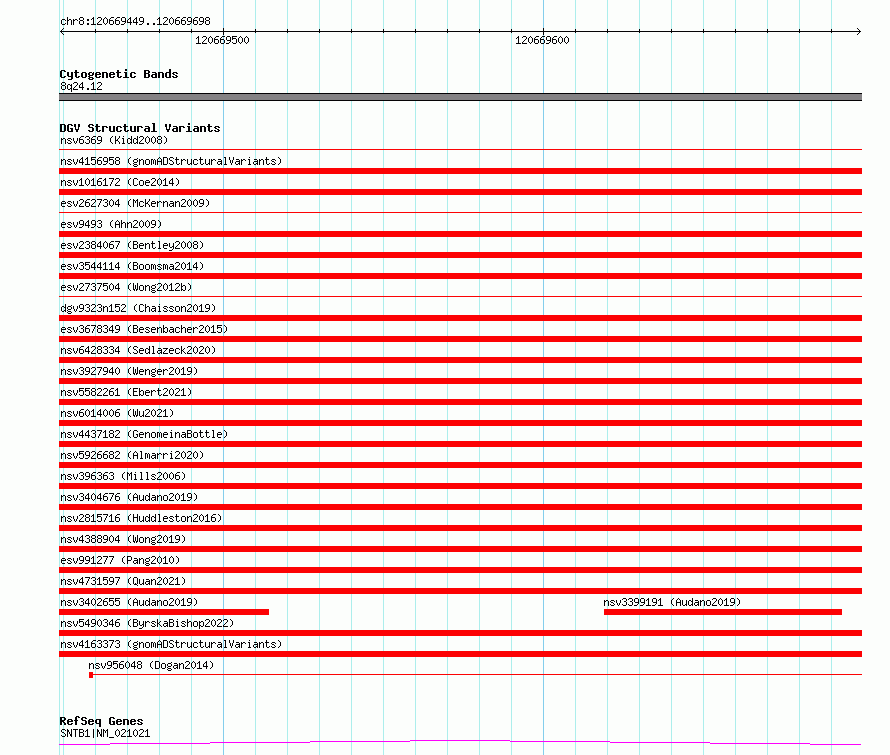Open nsv4437182 (GenomeinaBottle) variant
890x755 pixels.
click(x=144, y=434)
